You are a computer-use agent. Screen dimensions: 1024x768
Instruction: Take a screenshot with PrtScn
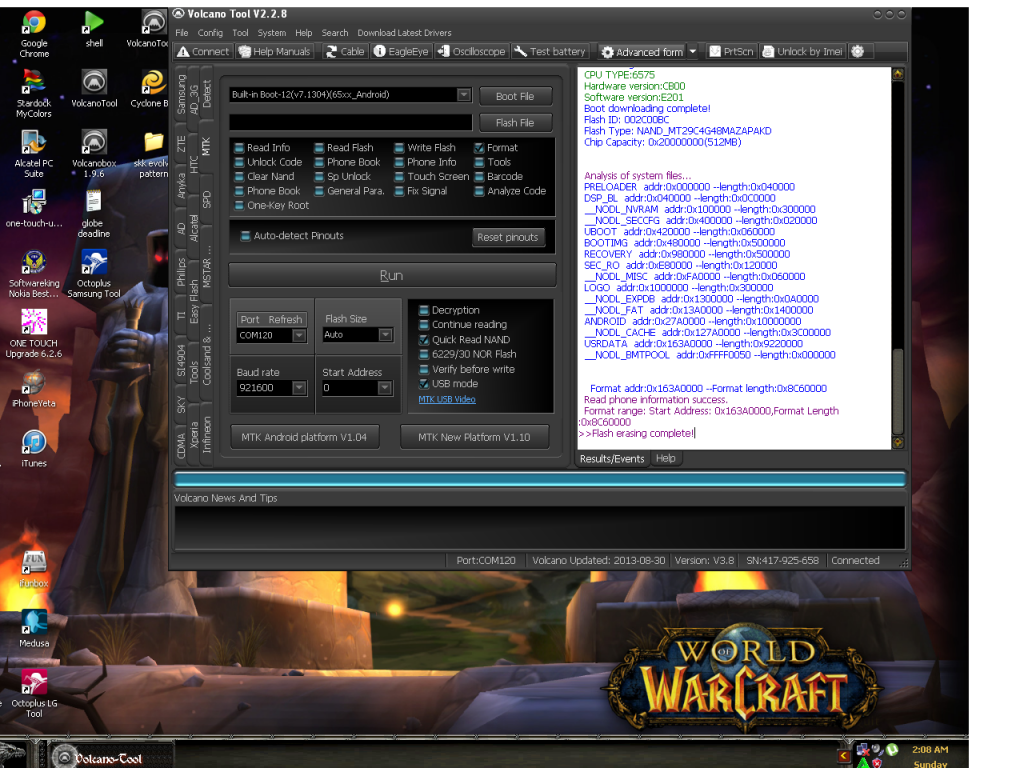(731, 52)
